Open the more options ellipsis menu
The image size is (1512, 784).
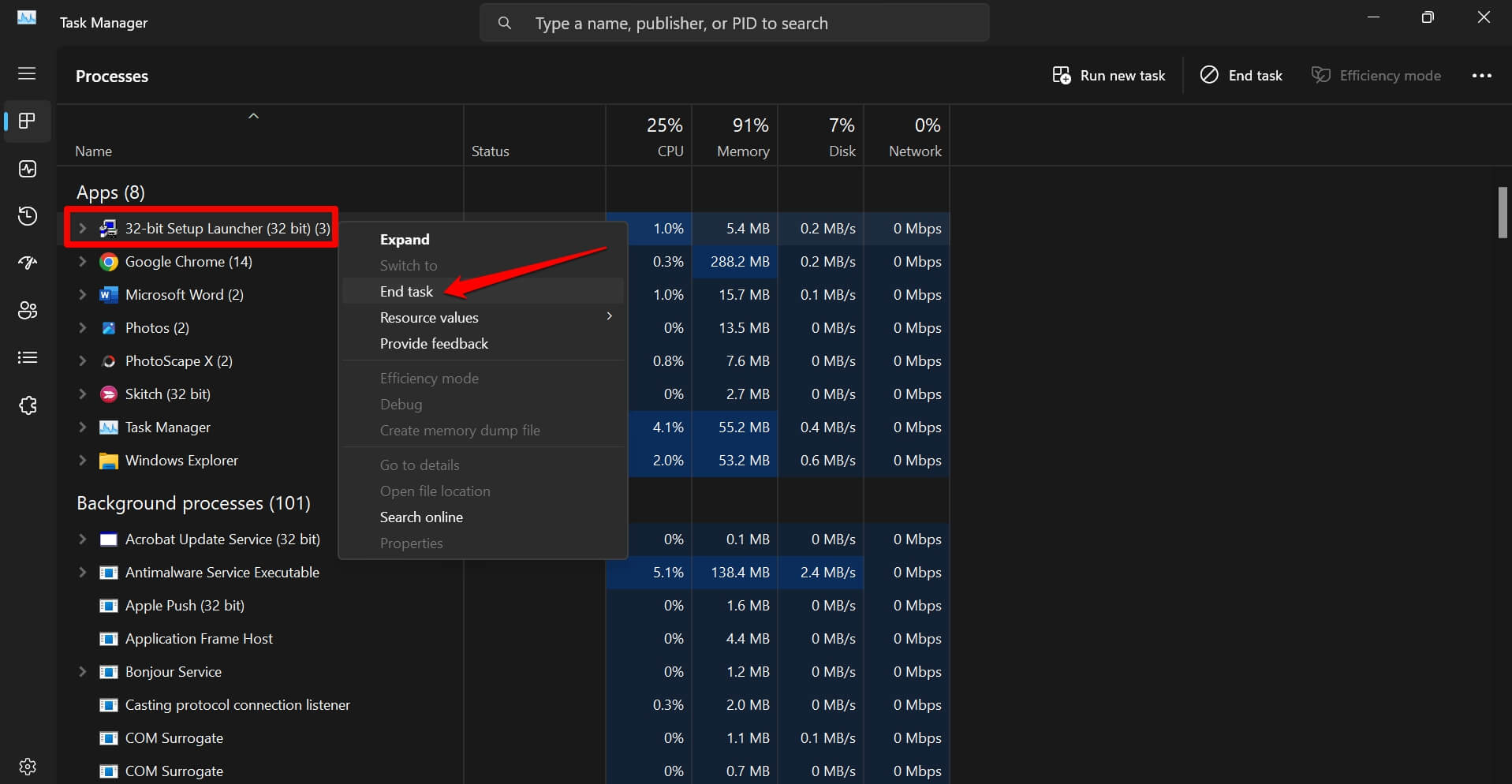tap(1482, 76)
